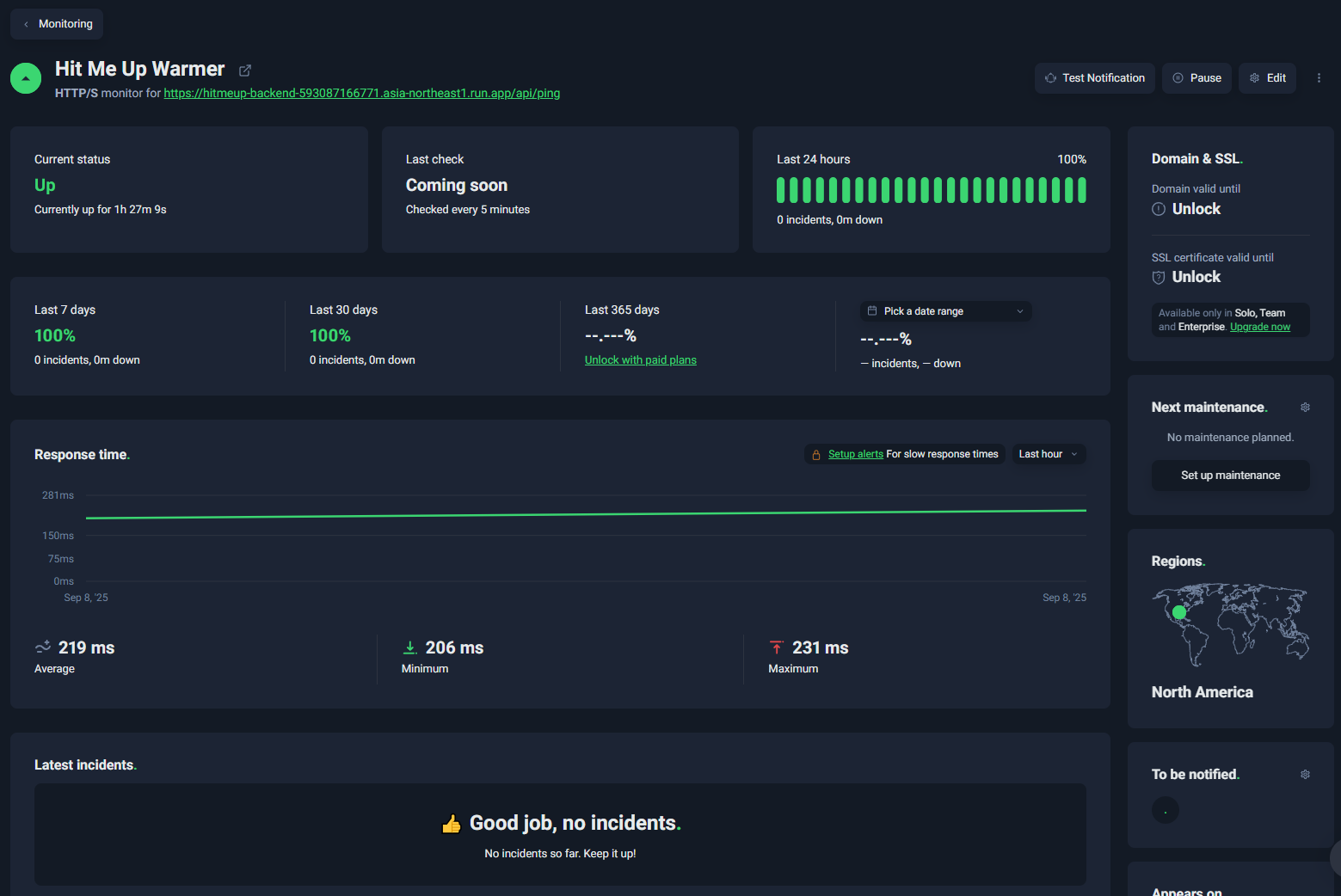Viewport: 1341px width, 896px height.
Task: Edit the monitor settings
Action: pyautogui.click(x=1267, y=78)
